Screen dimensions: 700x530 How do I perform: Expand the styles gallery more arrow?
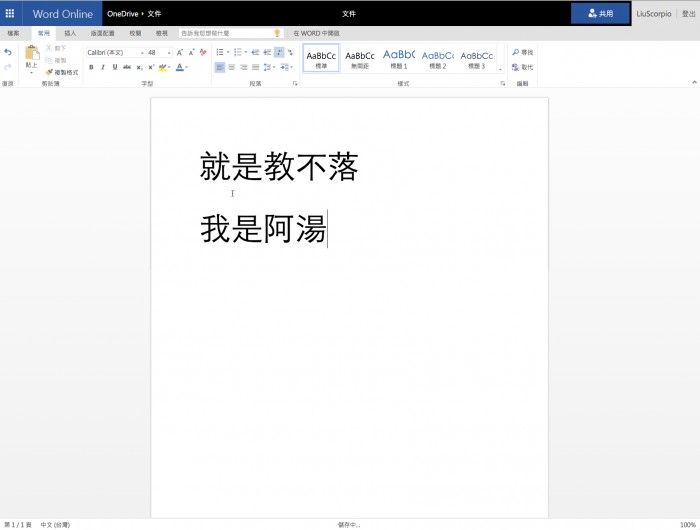pos(500,69)
